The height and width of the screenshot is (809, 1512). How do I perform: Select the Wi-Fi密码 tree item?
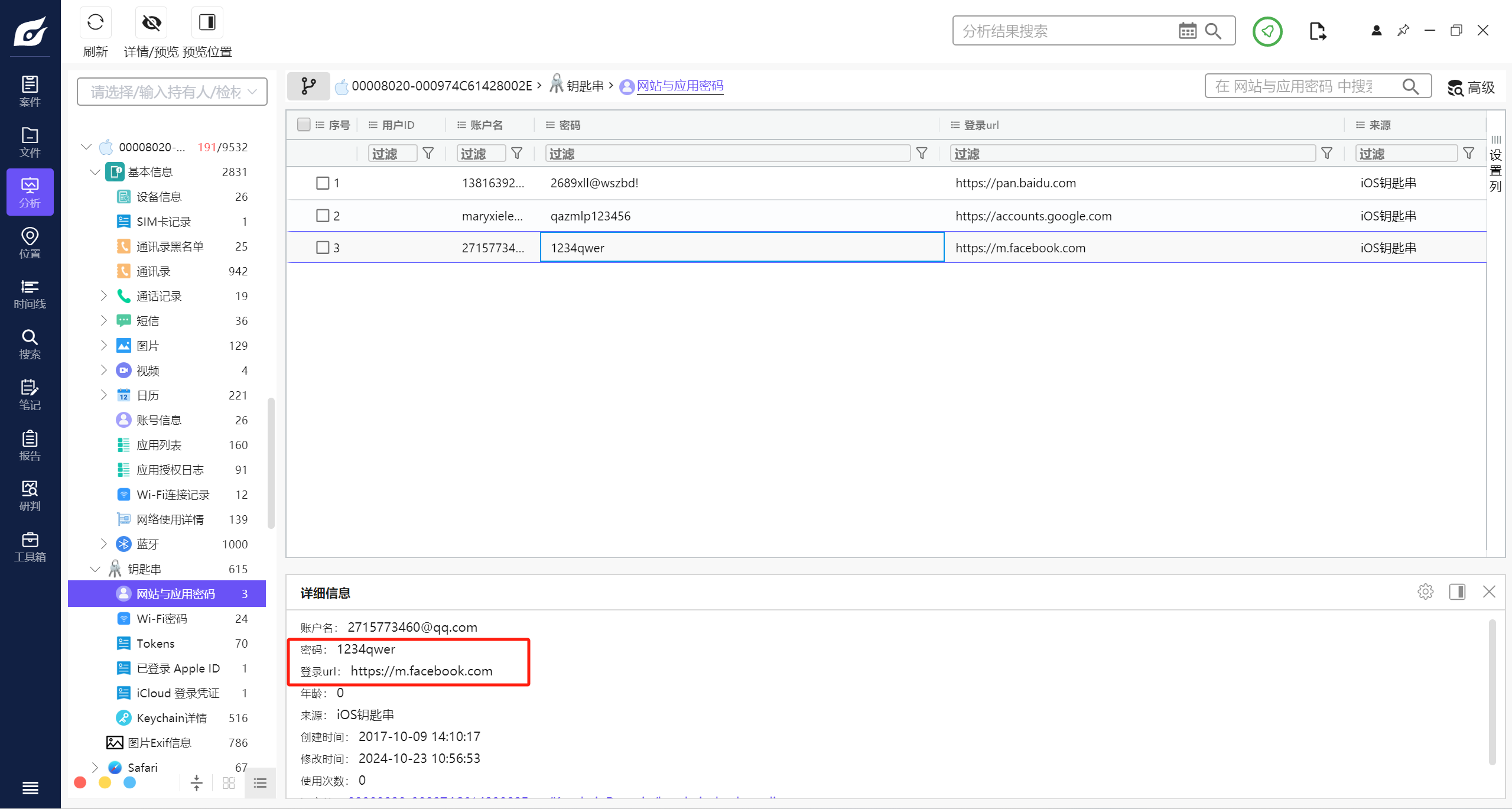(161, 619)
